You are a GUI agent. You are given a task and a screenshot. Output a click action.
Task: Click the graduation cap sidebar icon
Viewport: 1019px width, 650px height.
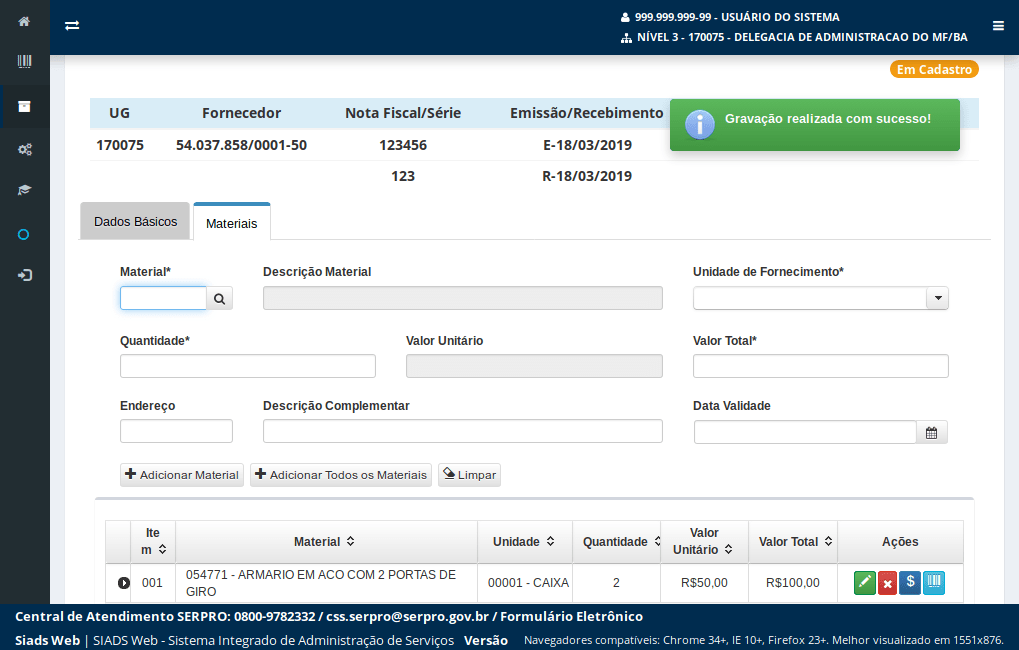pyautogui.click(x=24, y=190)
